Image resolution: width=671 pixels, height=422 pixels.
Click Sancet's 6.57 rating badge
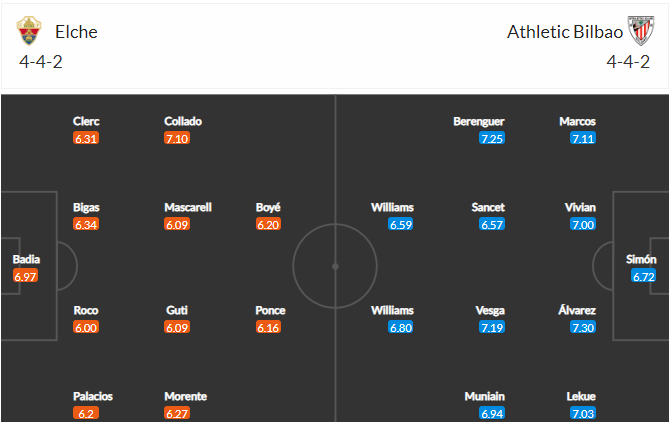(492, 224)
